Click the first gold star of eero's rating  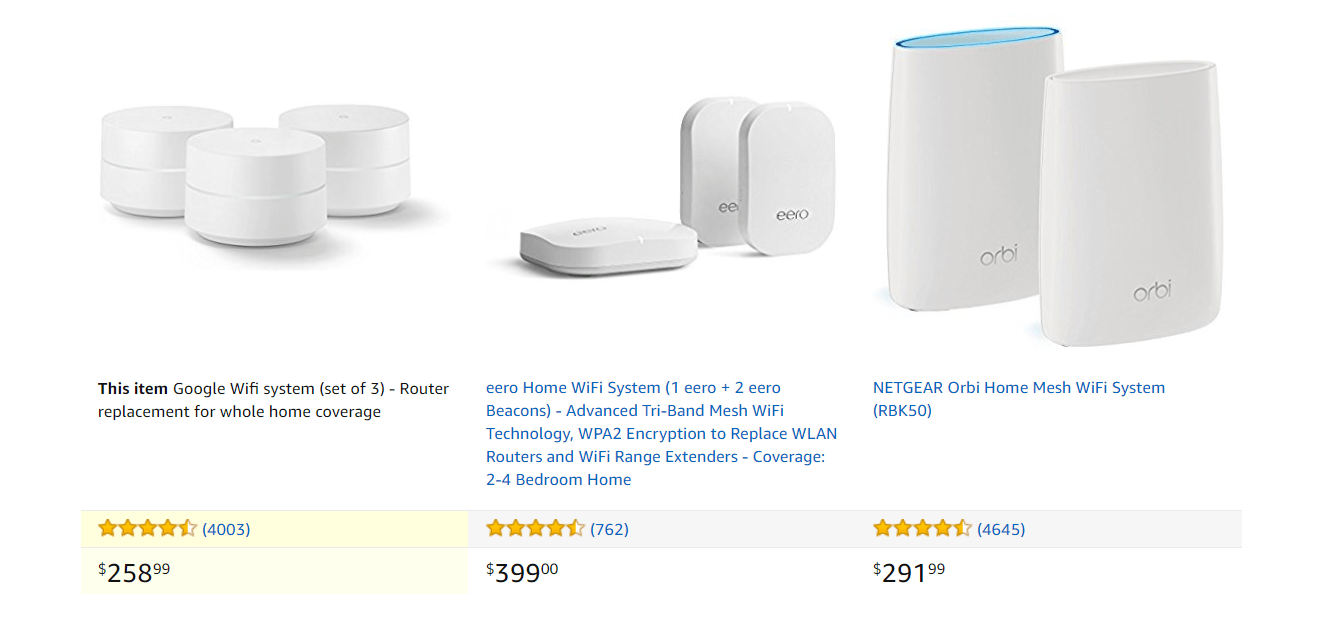pos(496,529)
